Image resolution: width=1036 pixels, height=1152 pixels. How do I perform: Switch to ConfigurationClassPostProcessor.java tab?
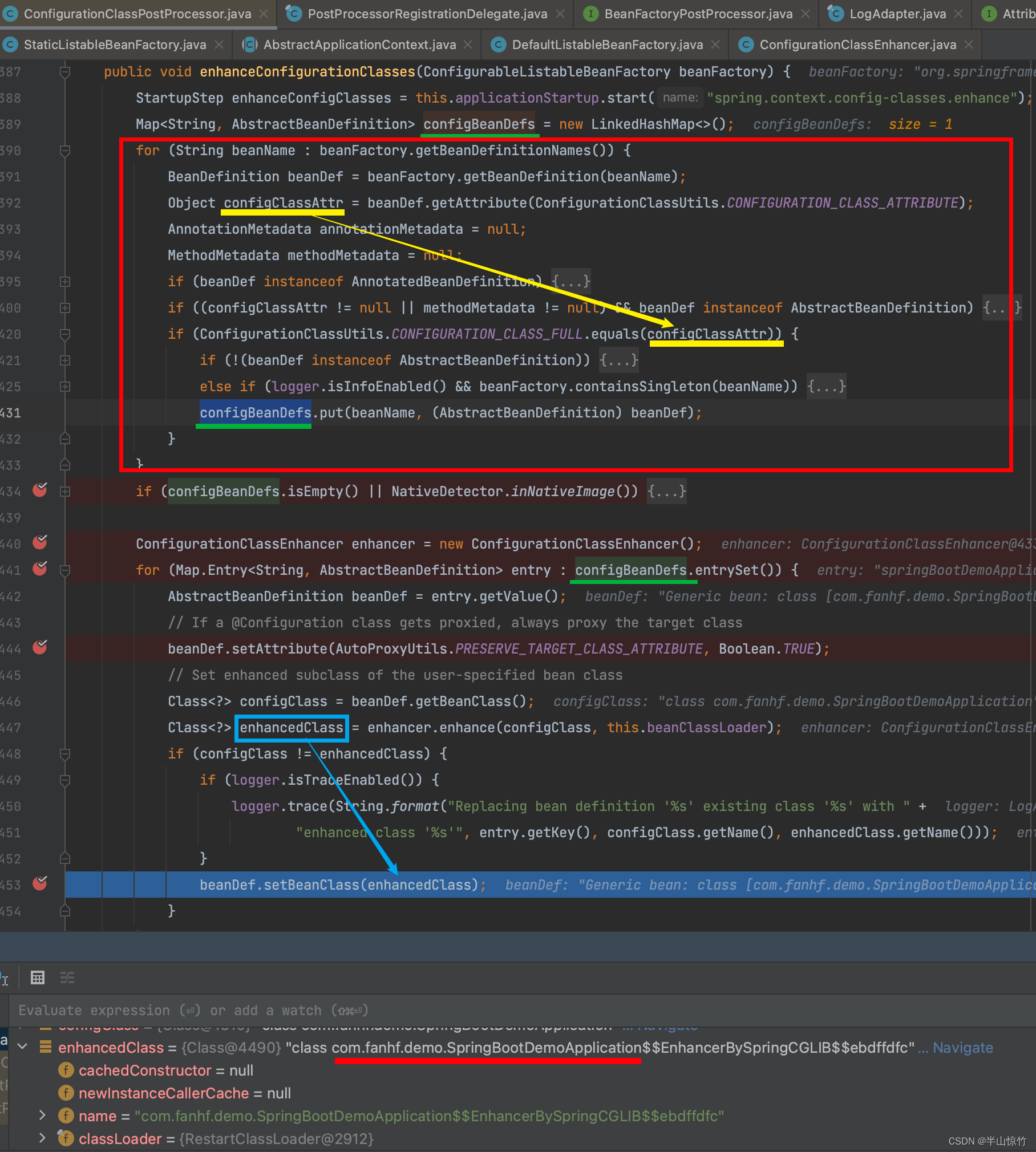[x=137, y=14]
